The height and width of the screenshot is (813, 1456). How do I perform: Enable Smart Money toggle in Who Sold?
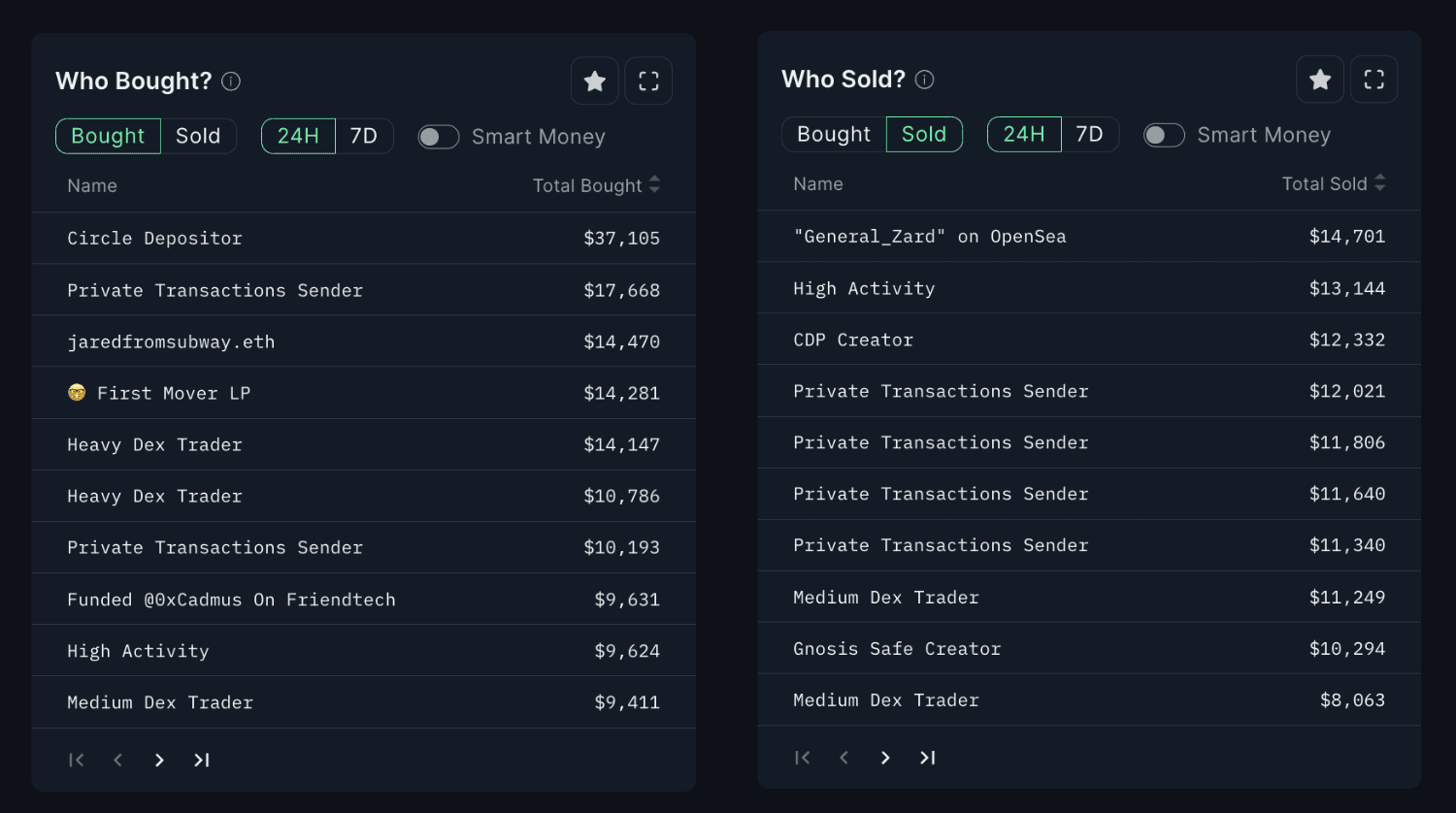tap(1164, 135)
